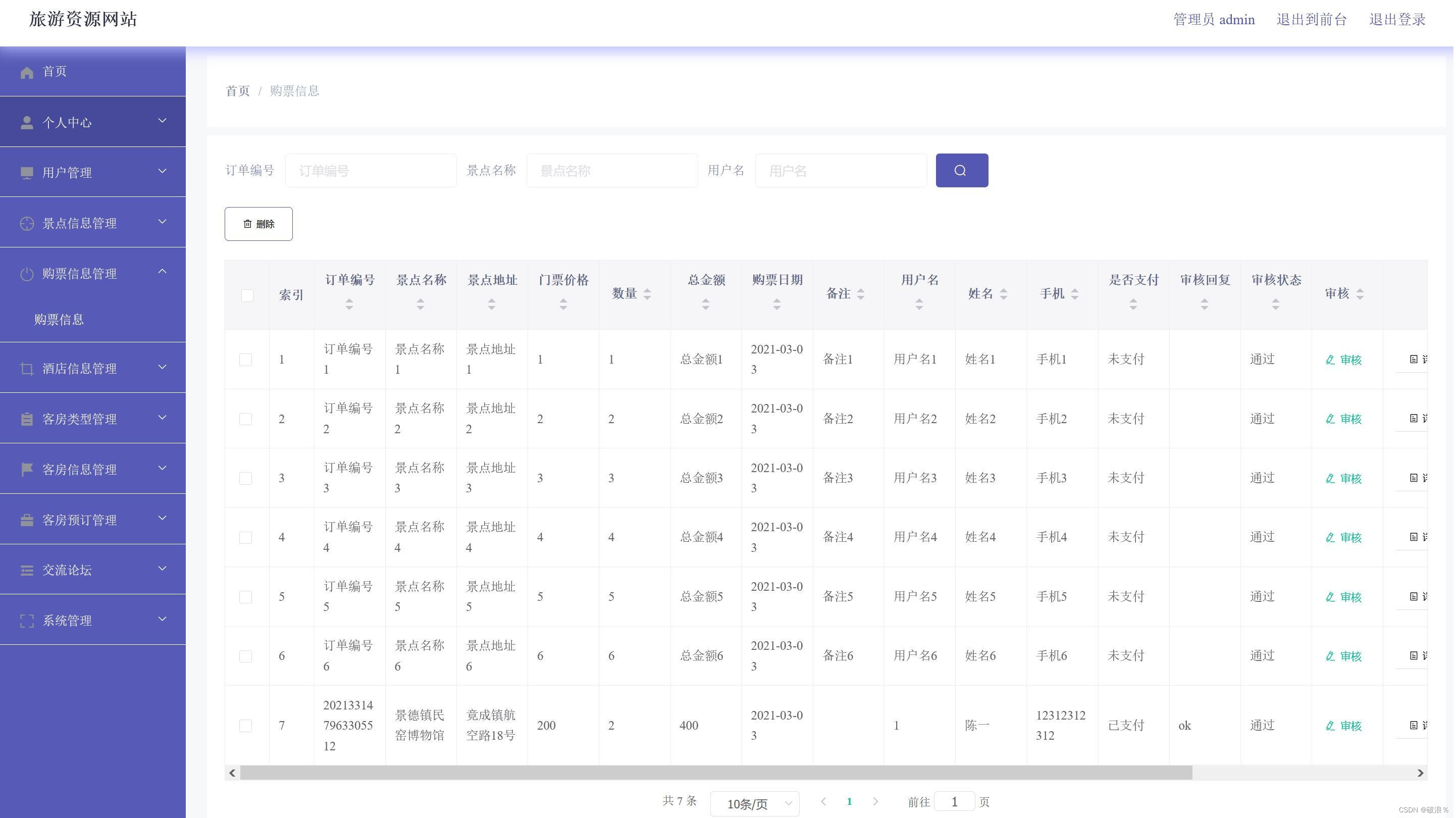
Task: Select 购票信息 submenu item
Action: [59, 320]
